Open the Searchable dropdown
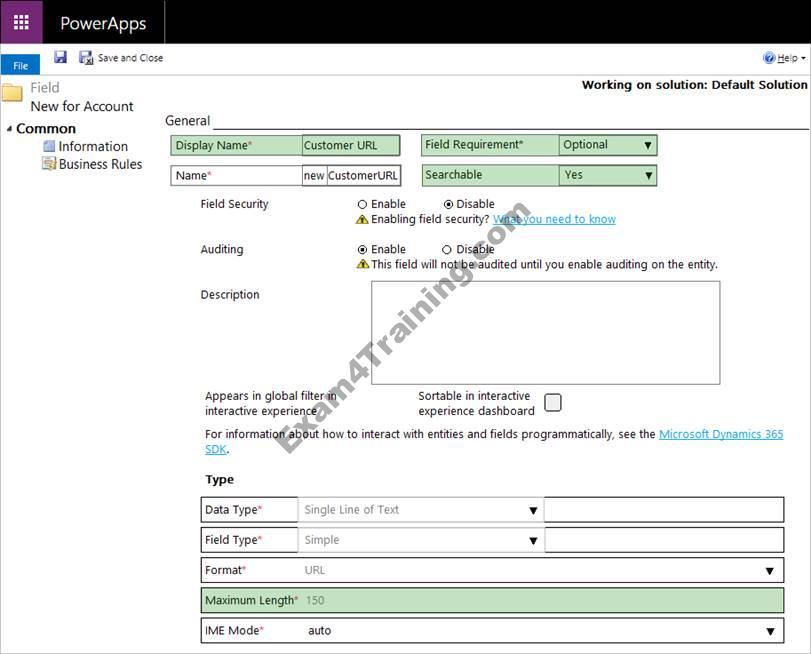Screen dimensions: 811x654 point(647,175)
